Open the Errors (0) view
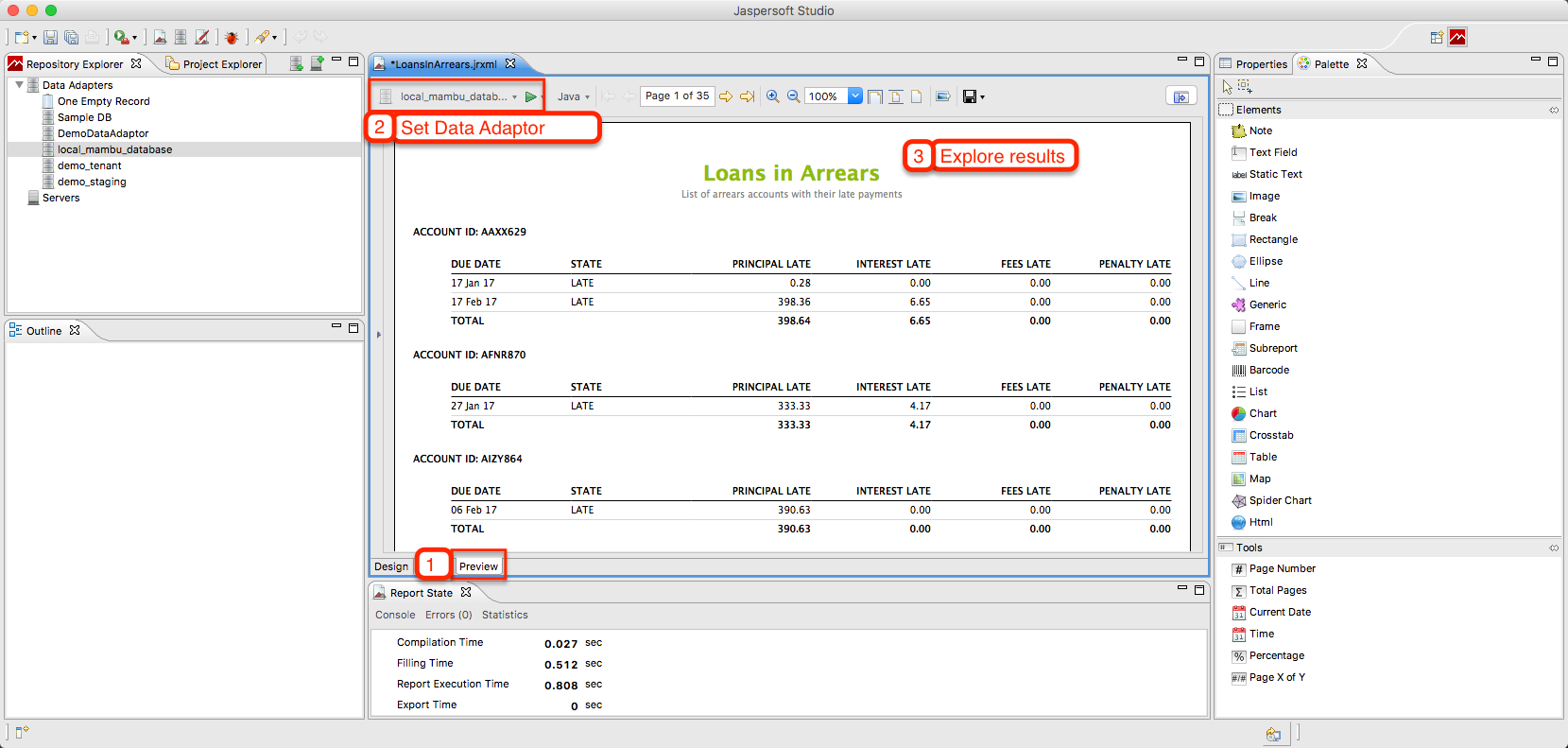Image resolution: width=1568 pixels, height=748 pixels. (448, 615)
